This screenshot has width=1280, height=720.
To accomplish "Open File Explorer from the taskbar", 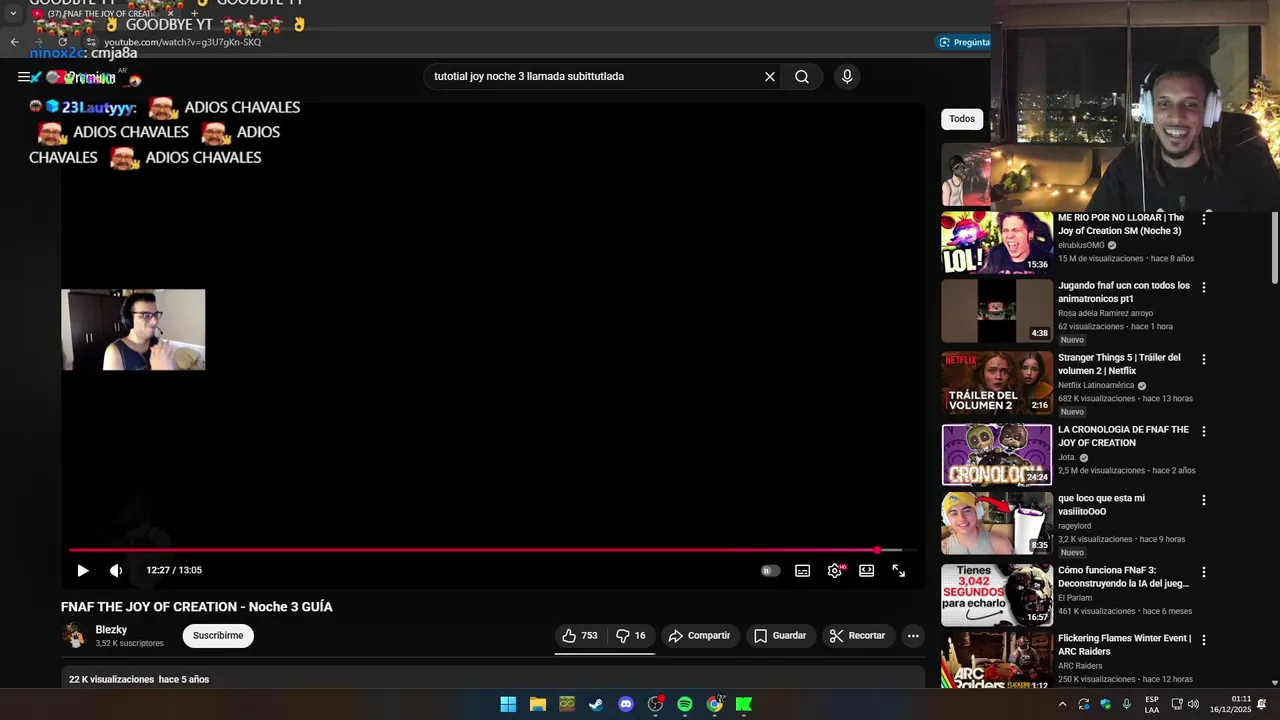I will (x=538, y=704).
